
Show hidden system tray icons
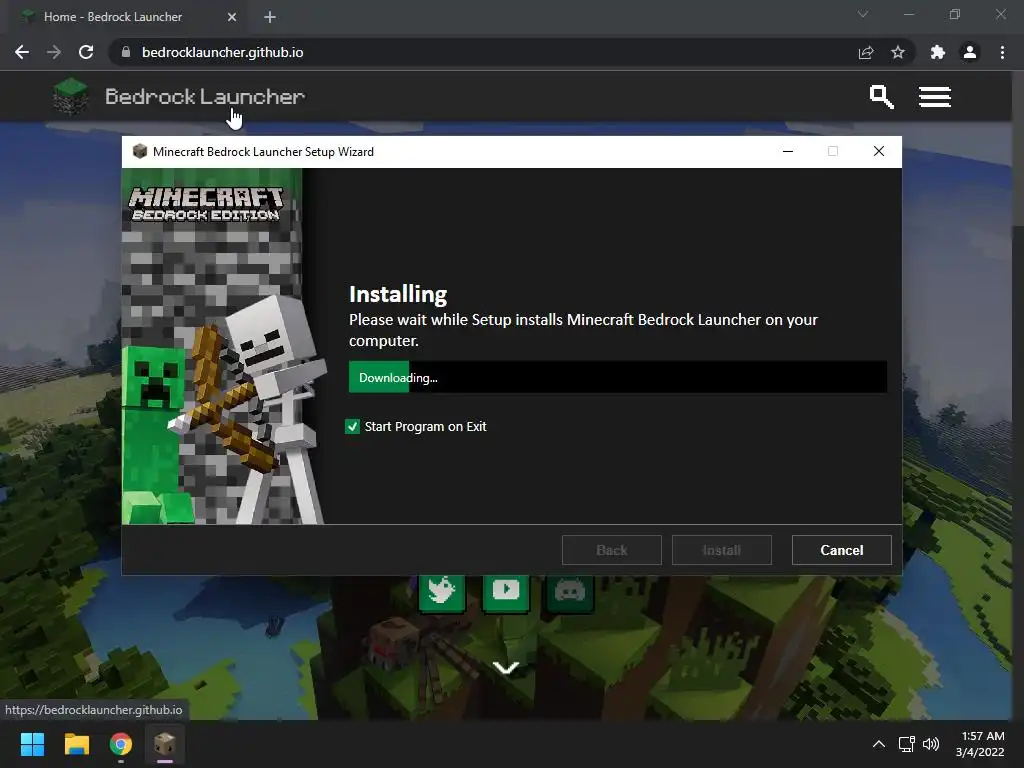coord(879,744)
